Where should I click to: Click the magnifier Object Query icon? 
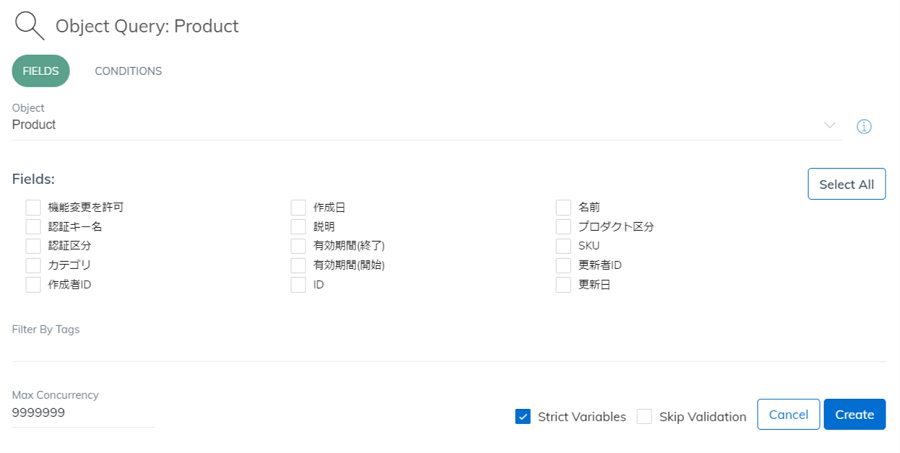(29, 26)
